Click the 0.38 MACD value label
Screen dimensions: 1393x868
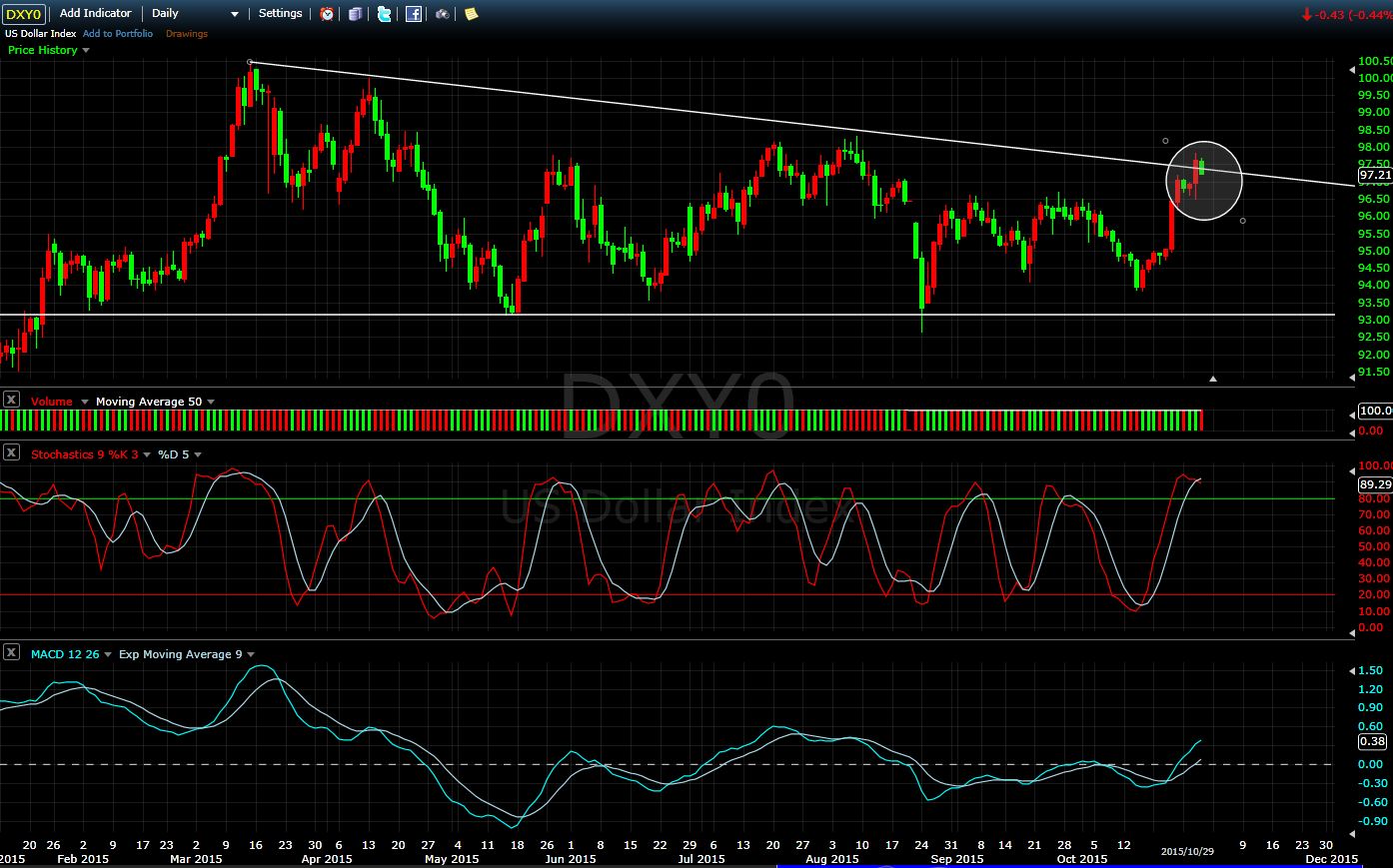point(1373,741)
